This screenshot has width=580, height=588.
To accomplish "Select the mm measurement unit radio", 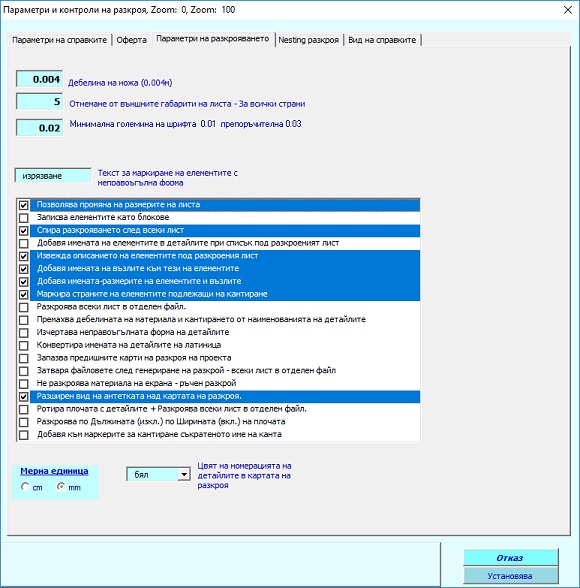I will [x=61, y=487].
